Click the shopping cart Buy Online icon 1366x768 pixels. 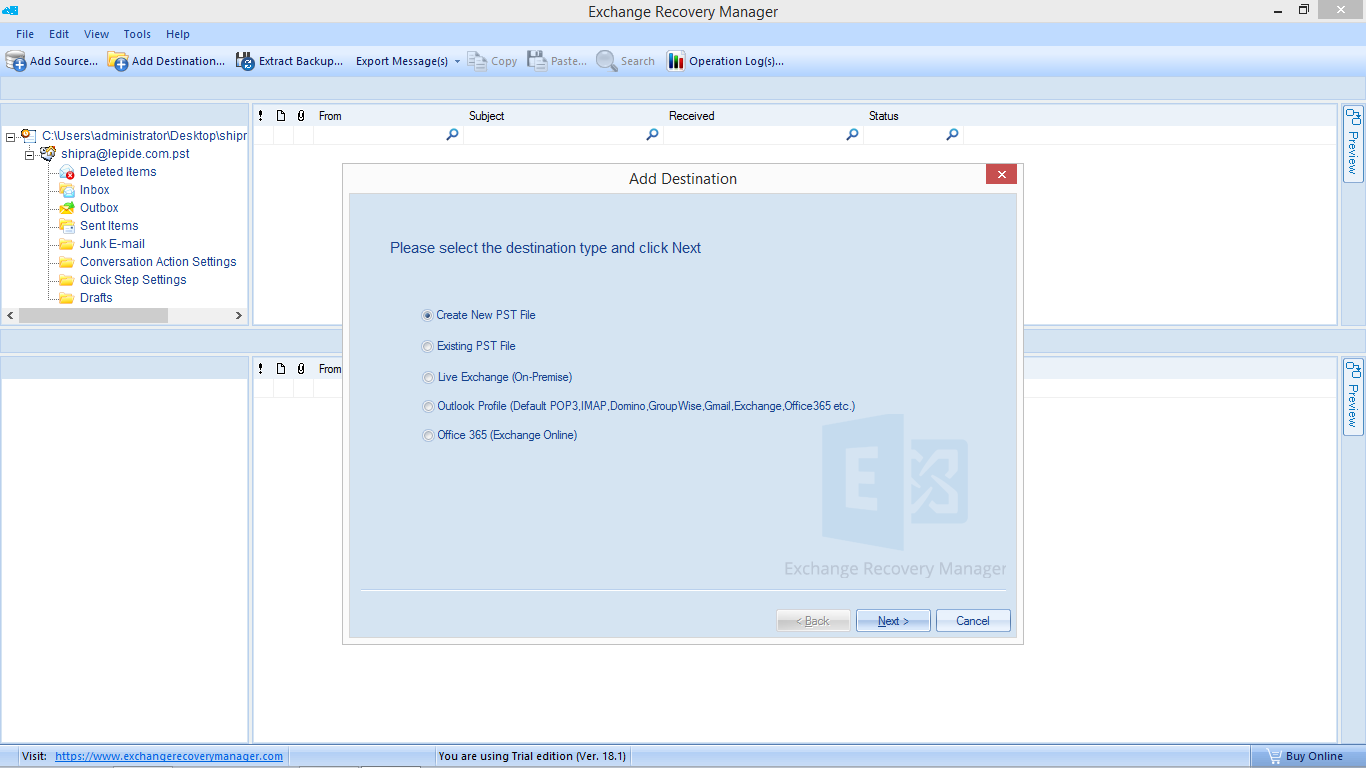tap(1273, 756)
